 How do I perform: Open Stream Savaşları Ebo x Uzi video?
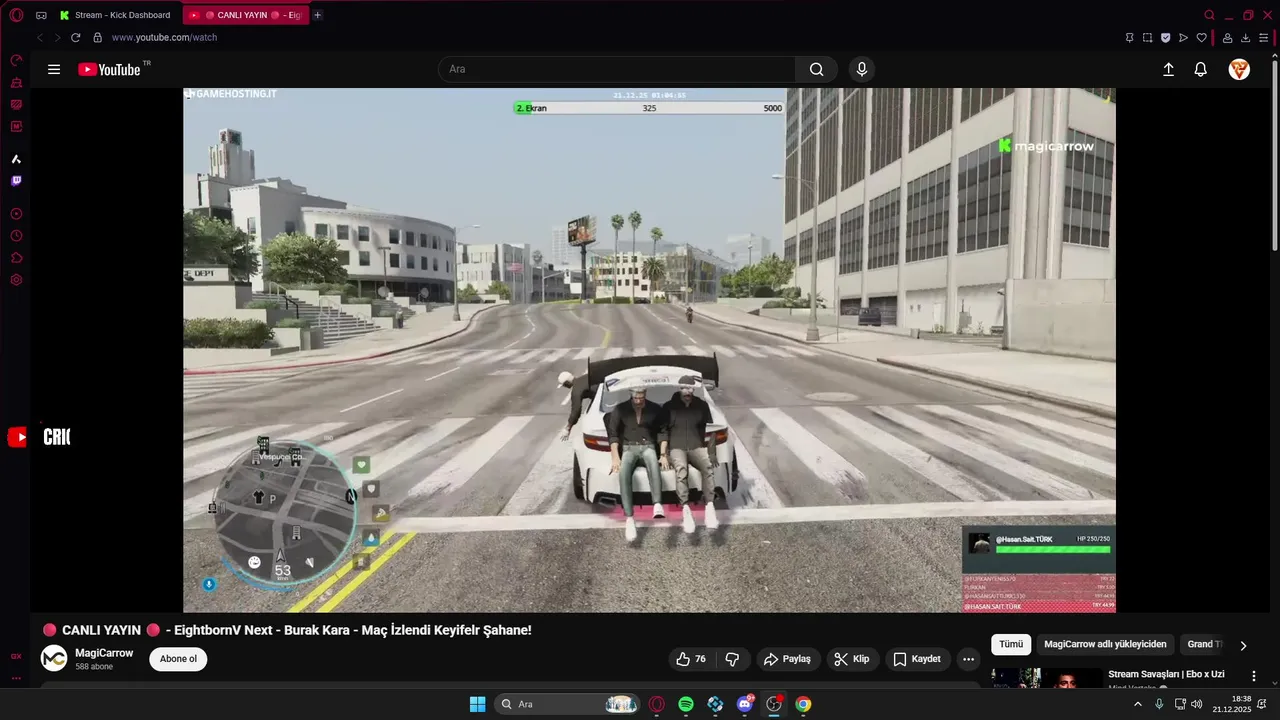1166,674
